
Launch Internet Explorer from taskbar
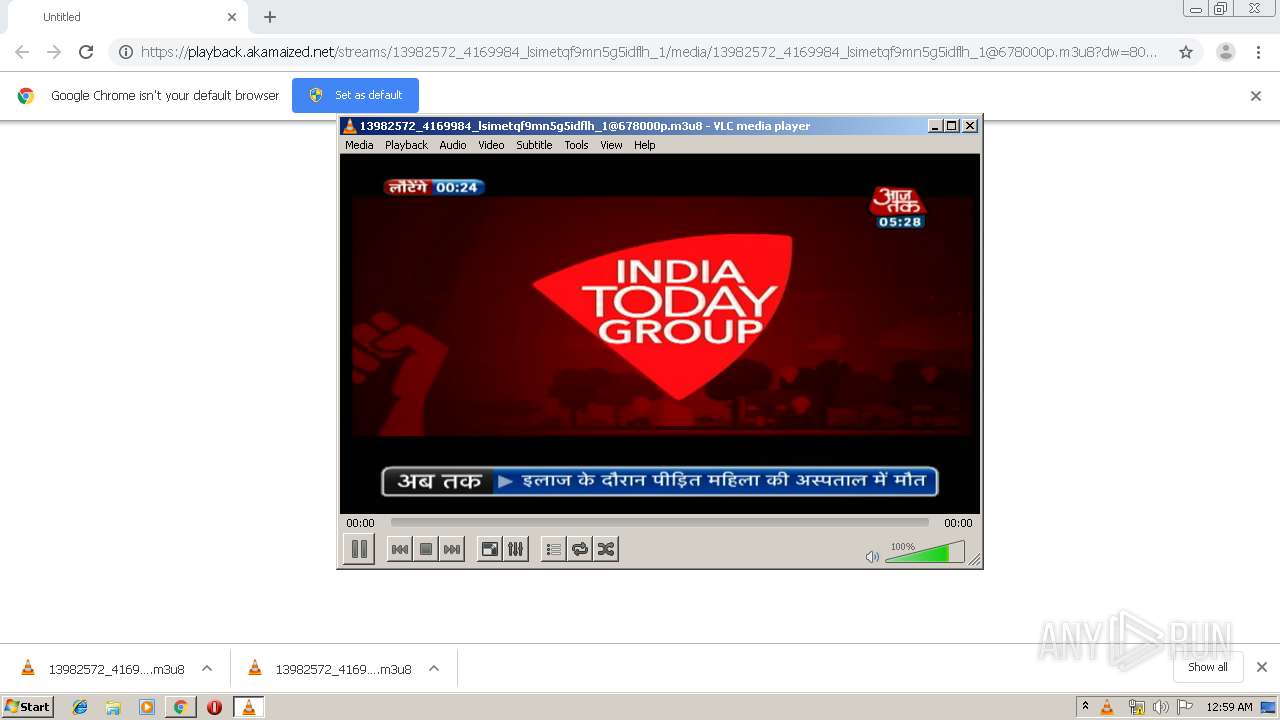pos(80,707)
